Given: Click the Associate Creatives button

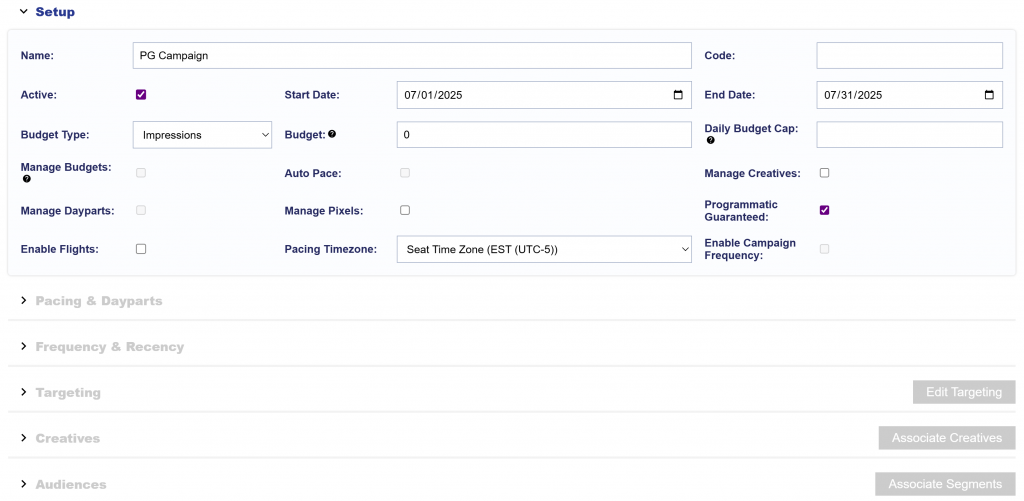Looking at the screenshot, I should point(947,438).
